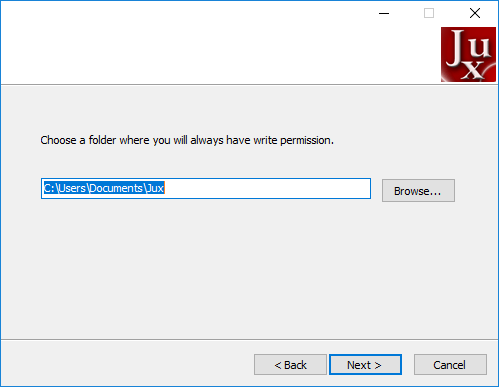Click the word 'Jux' in the path
This screenshot has height=387, width=499.
pos(156,188)
